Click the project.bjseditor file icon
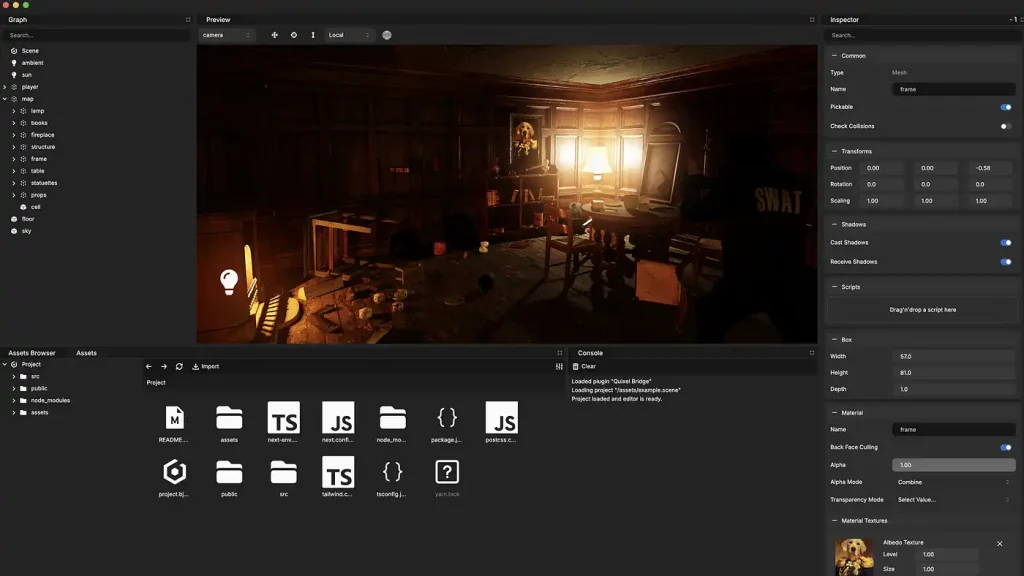Image resolution: width=1024 pixels, height=576 pixels. click(174, 472)
